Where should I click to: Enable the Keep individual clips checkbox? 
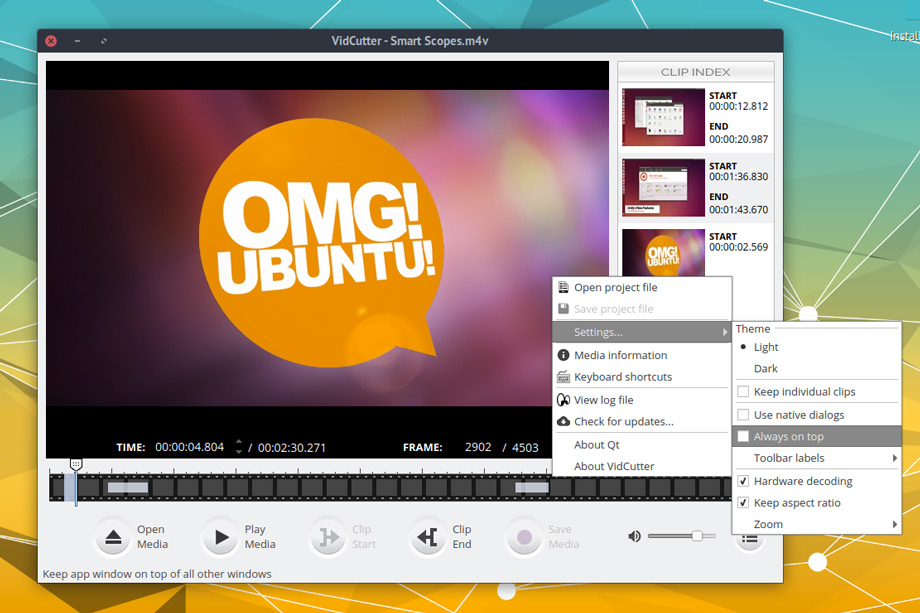[x=743, y=392]
